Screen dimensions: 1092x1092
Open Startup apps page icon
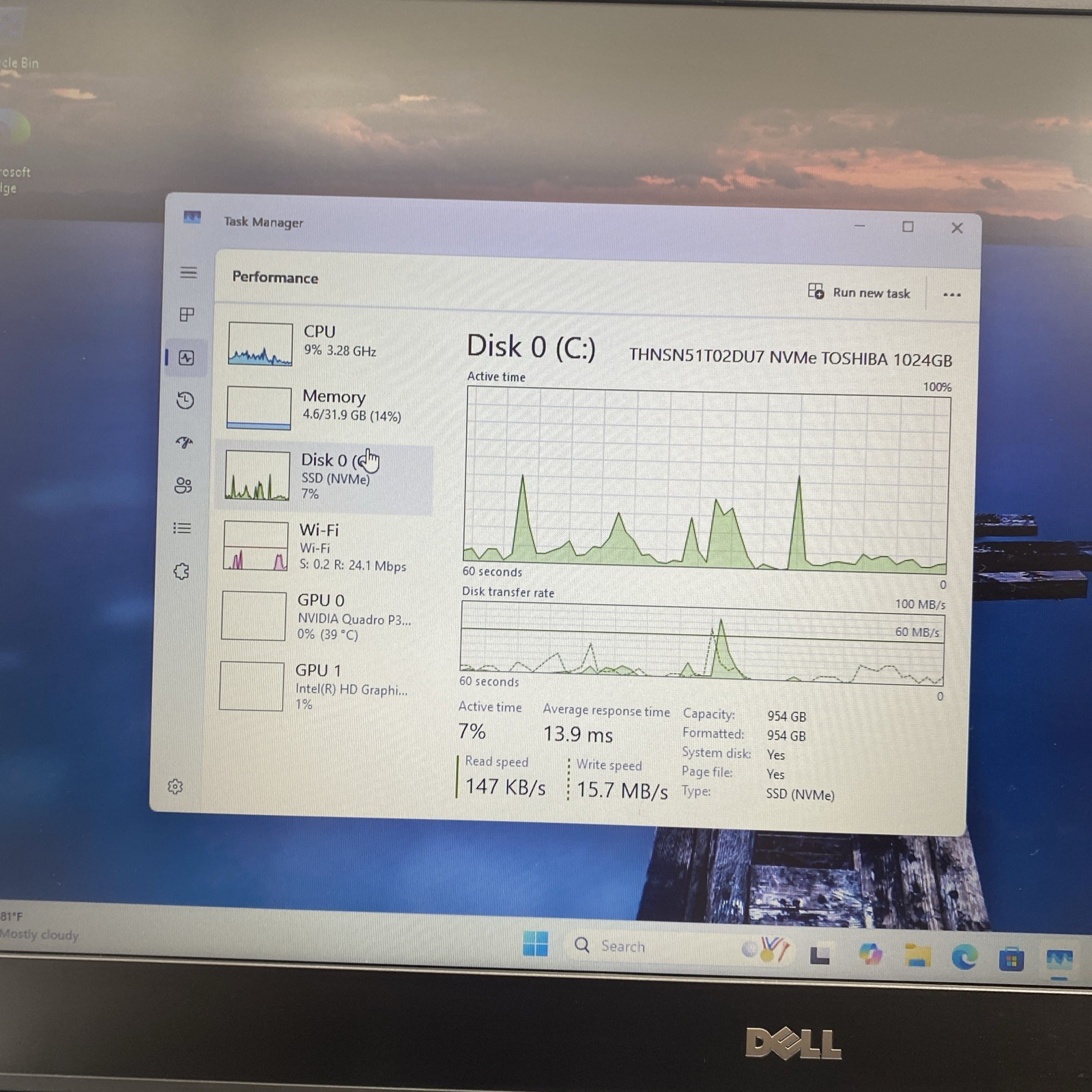pos(184,442)
